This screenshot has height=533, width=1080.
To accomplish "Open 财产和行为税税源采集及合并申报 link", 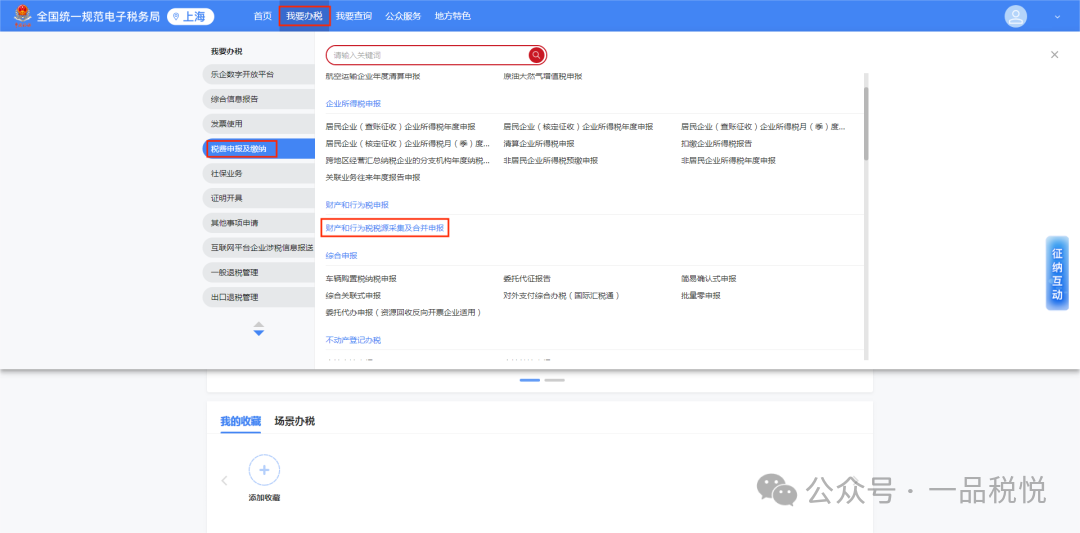I will coord(385,228).
